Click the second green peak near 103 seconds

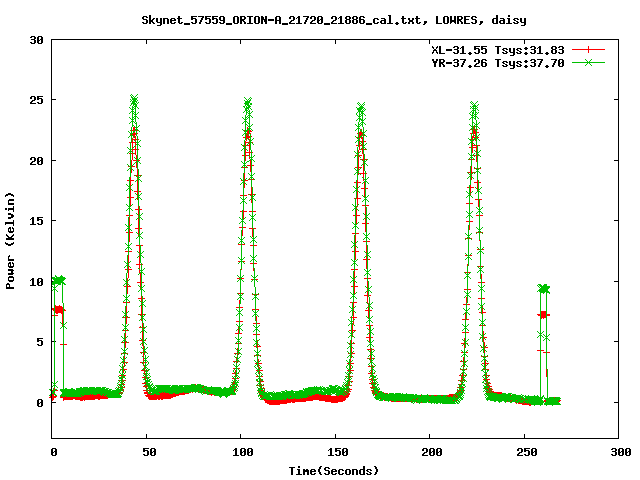pos(248,102)
